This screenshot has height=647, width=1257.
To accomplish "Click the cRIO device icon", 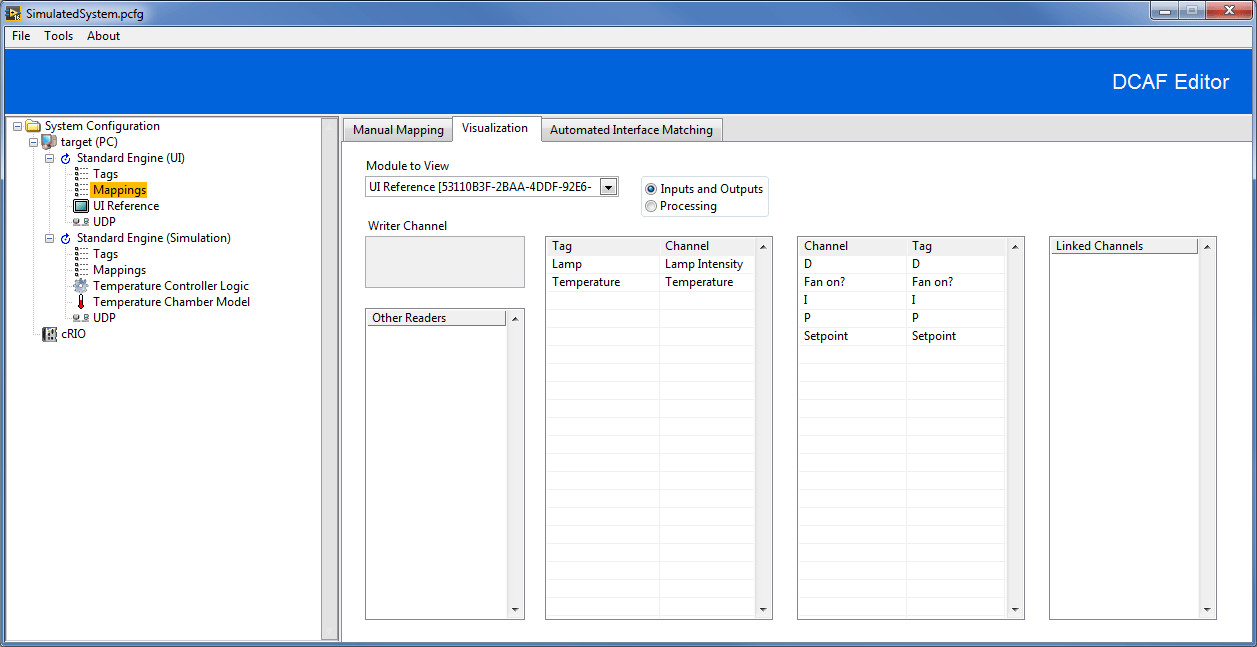I will [49, 333].
